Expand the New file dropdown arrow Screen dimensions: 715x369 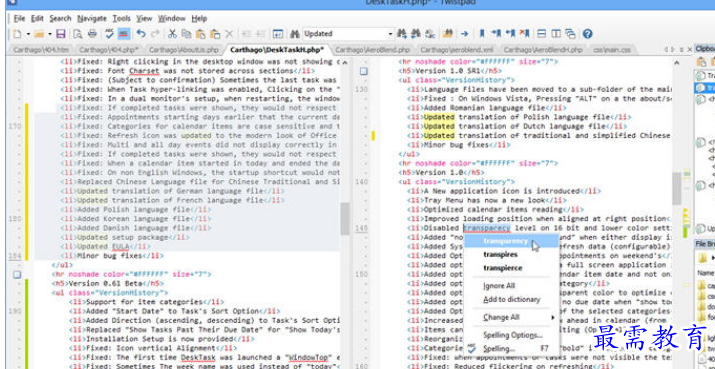pyautogui.click(x=28, y=34)
